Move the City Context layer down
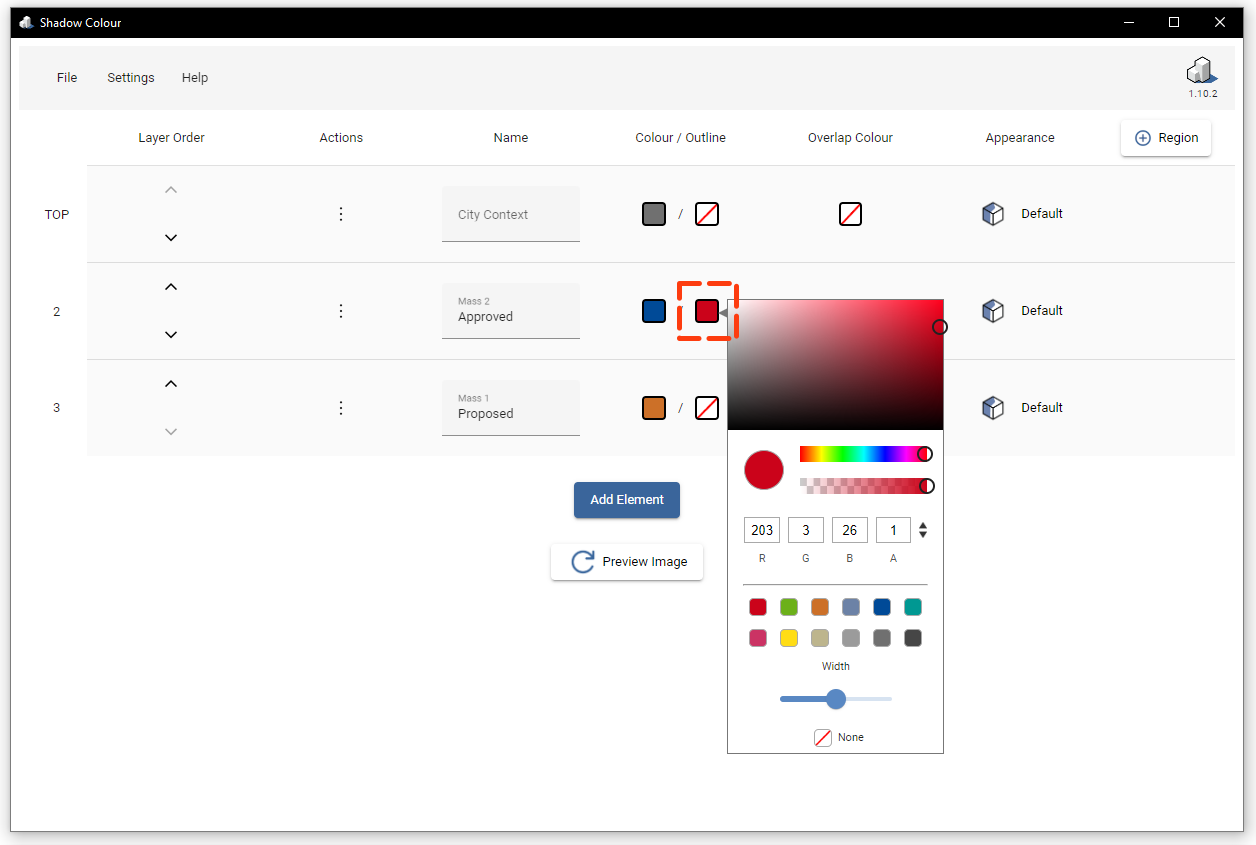The height and width of the screenshot is (845, 1256). [171, 237]
